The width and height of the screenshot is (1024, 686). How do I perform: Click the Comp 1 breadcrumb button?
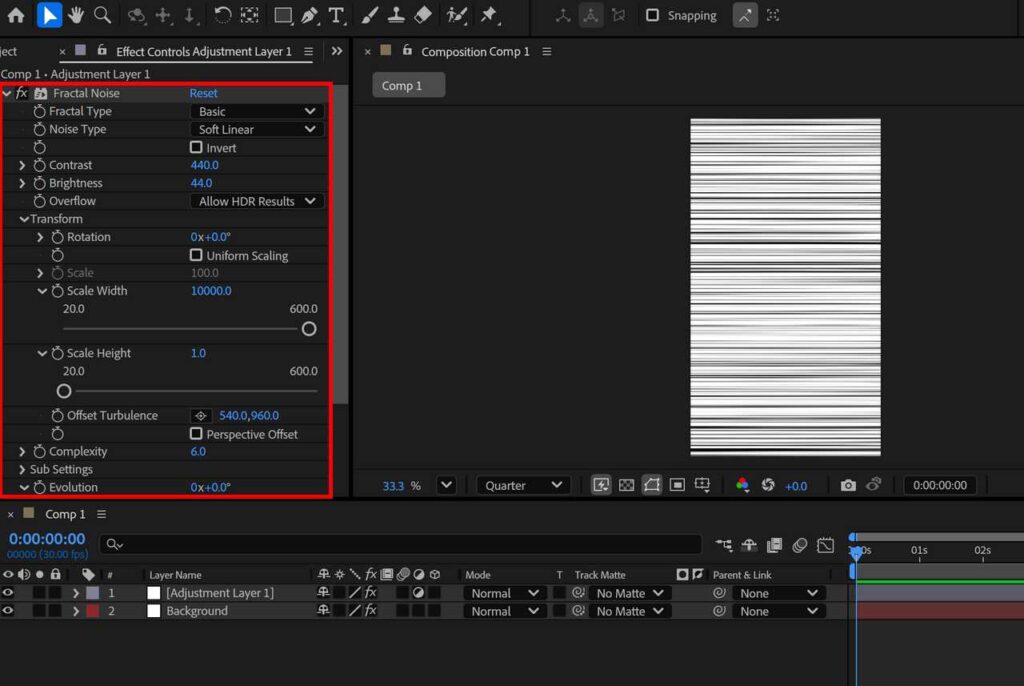pyautogui.click(x=408, y=86)
